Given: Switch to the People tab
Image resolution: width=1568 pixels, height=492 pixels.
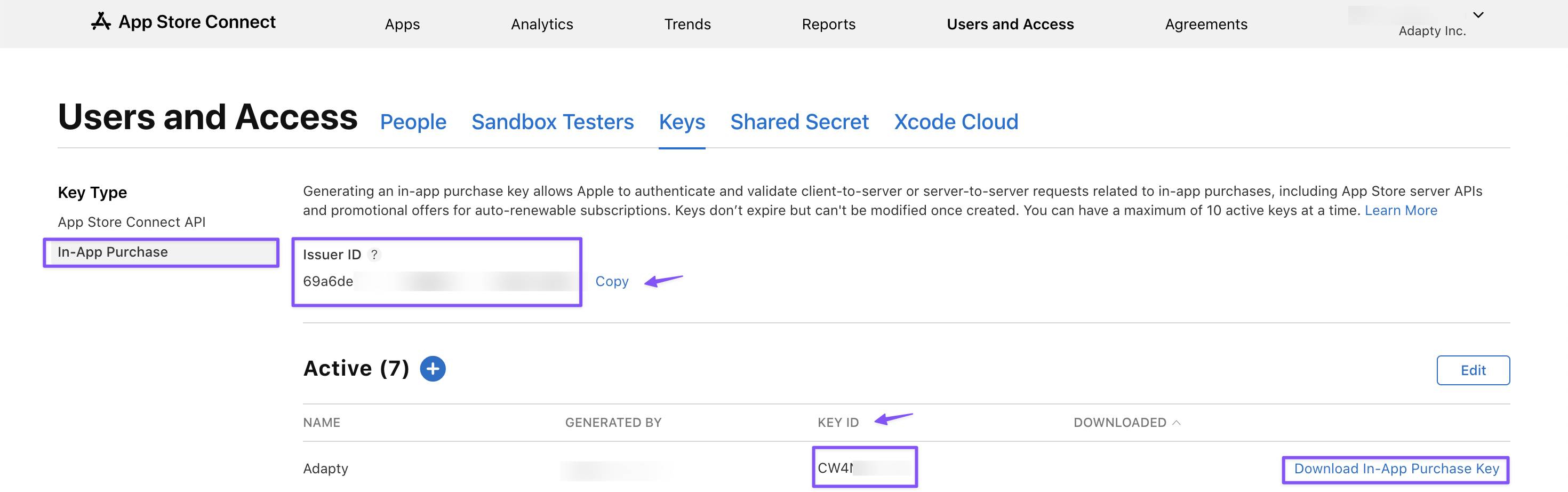Looking at the screenshot, I should point(413,122).
